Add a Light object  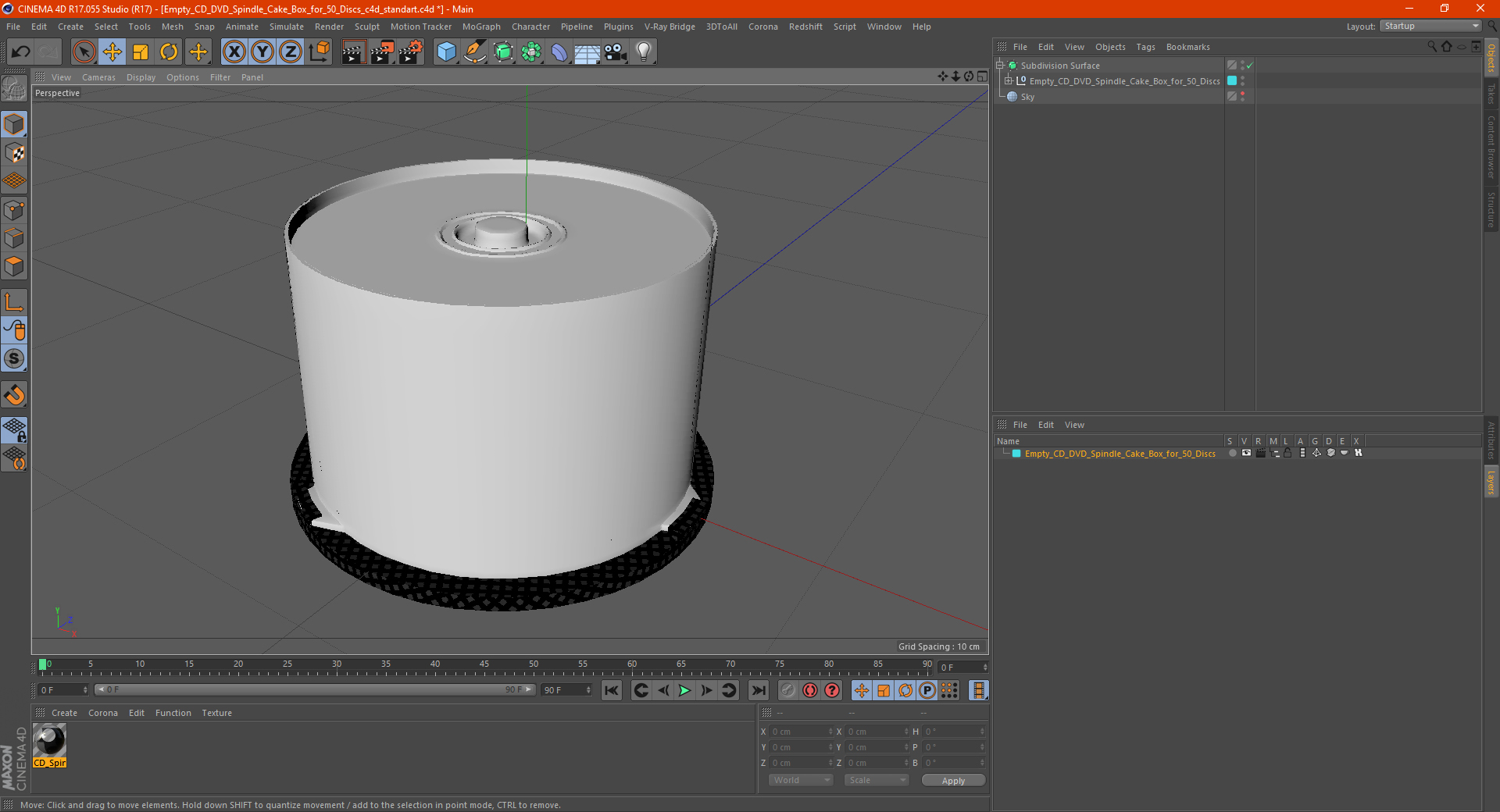point(644,52)
